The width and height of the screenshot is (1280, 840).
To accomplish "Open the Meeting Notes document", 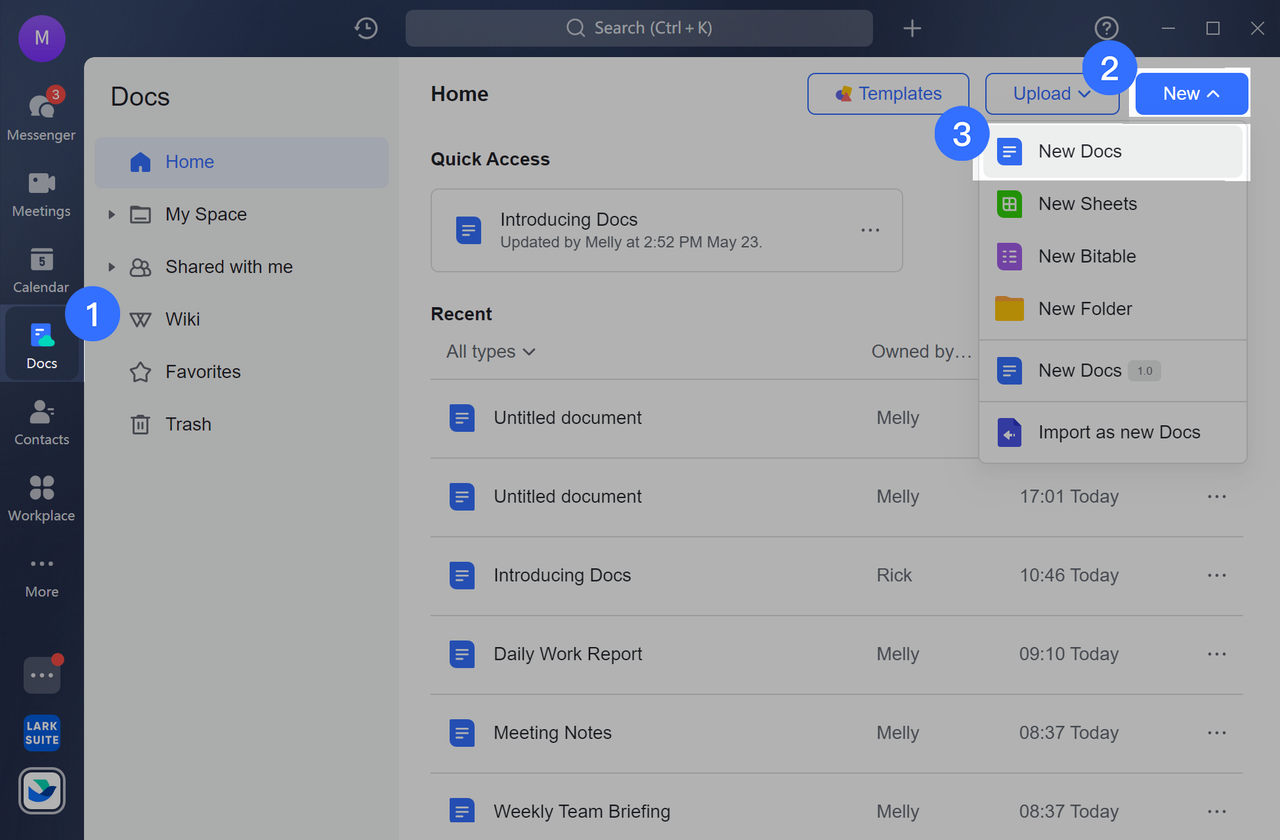I will [x=552, y=733].
